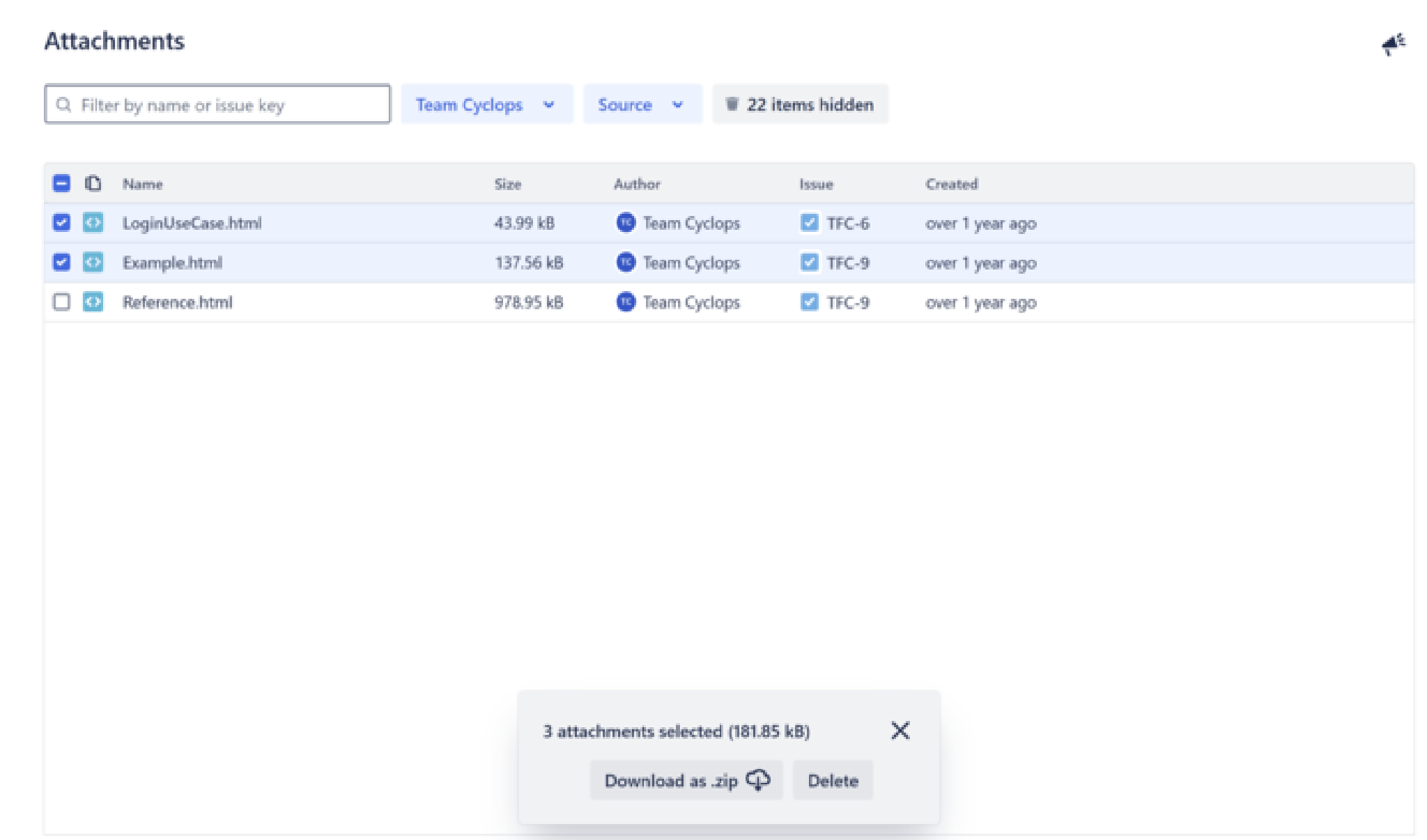Click the megaphone feedback icon
Image resolution: width=1427 pixels, height=840 pixels.
[1393, 45]
